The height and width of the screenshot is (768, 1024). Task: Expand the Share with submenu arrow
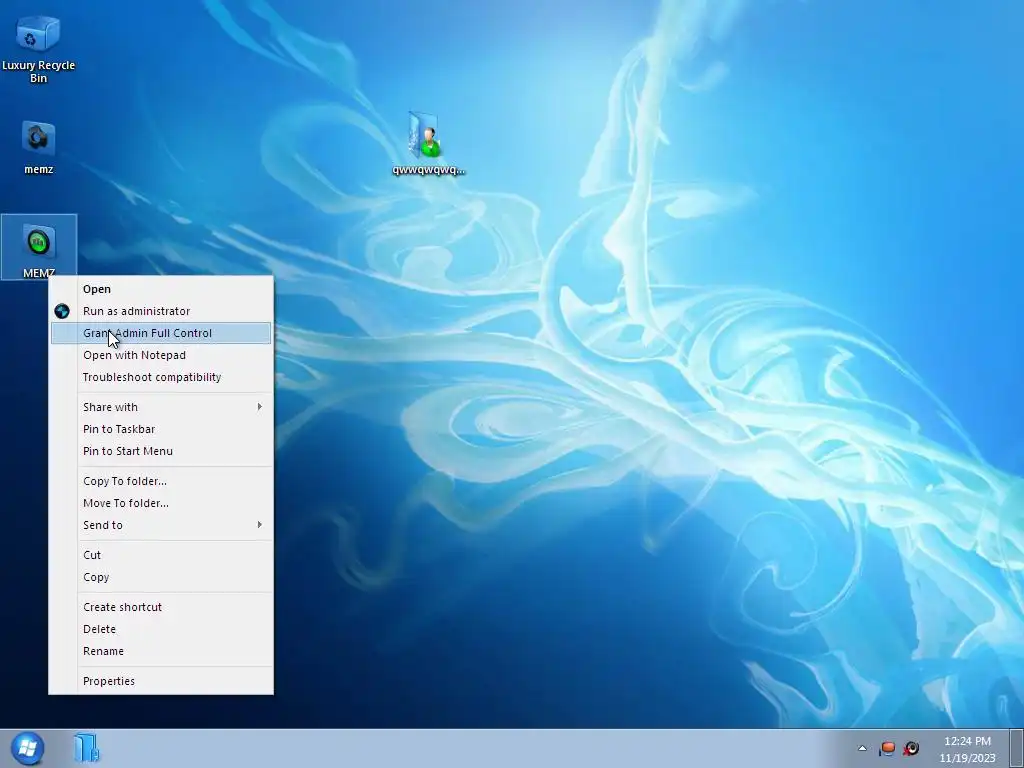(x=259, y=407)
